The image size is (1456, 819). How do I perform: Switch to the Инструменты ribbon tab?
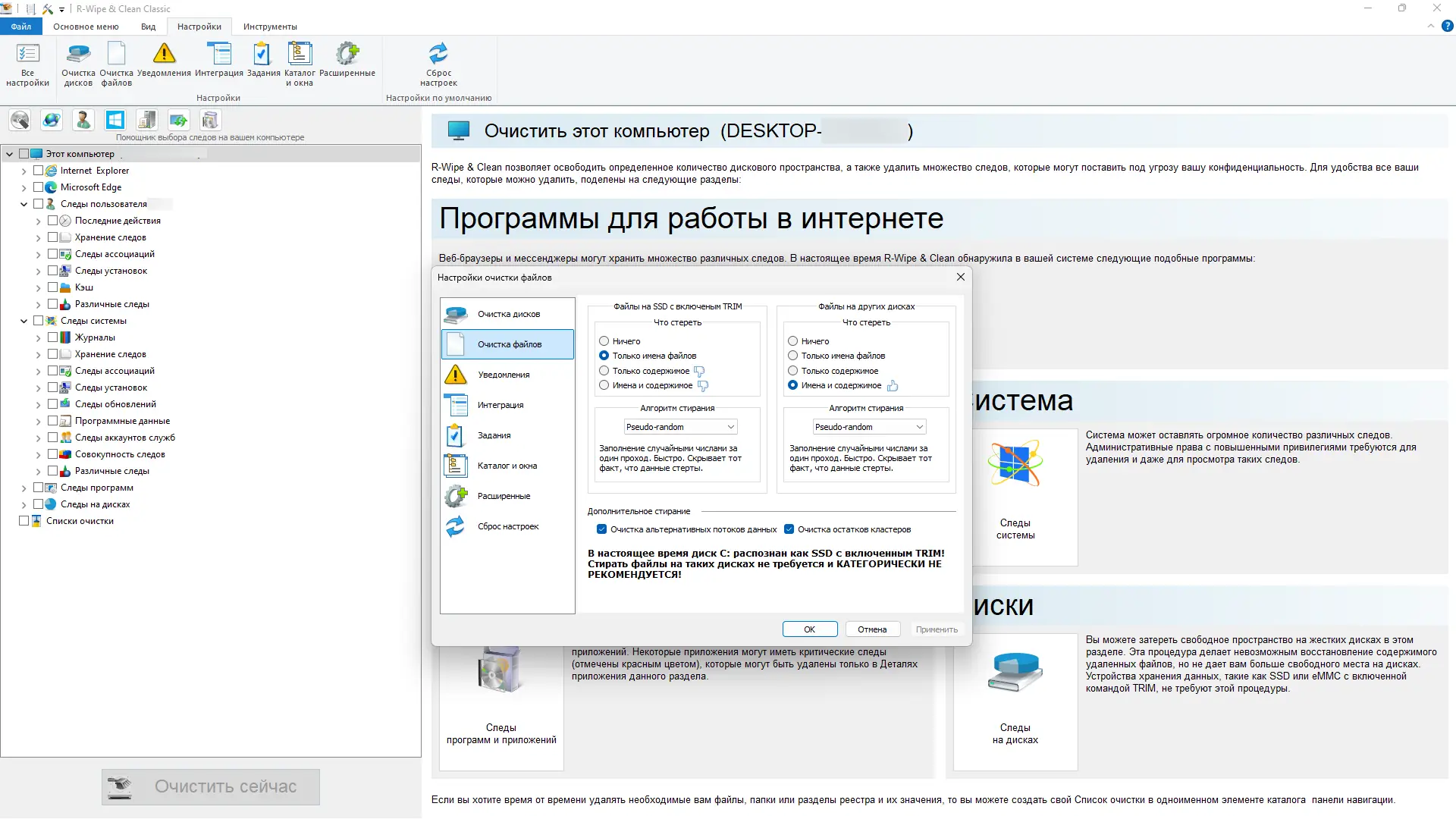point(270,27)
